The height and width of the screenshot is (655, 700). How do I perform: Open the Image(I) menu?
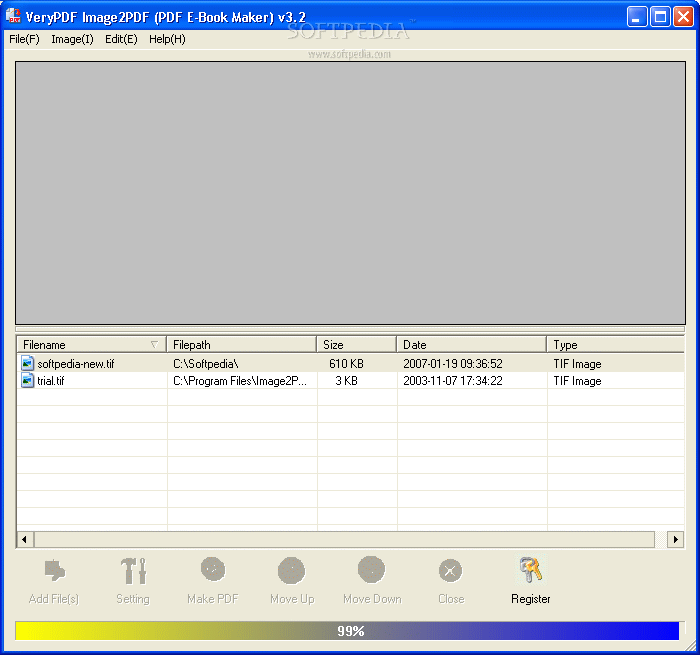coord(72,39)
